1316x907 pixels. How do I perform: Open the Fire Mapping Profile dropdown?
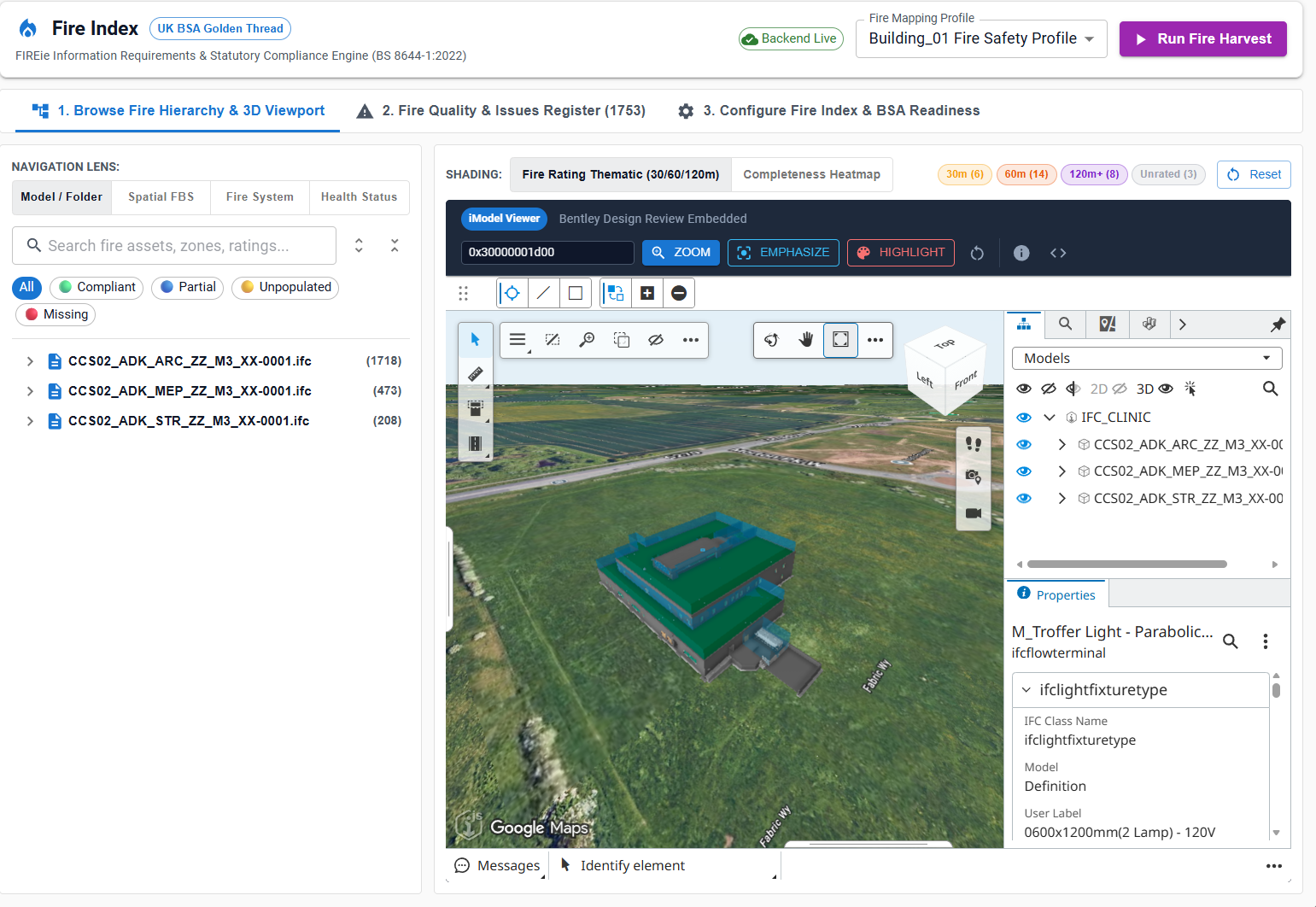point(981,38)
